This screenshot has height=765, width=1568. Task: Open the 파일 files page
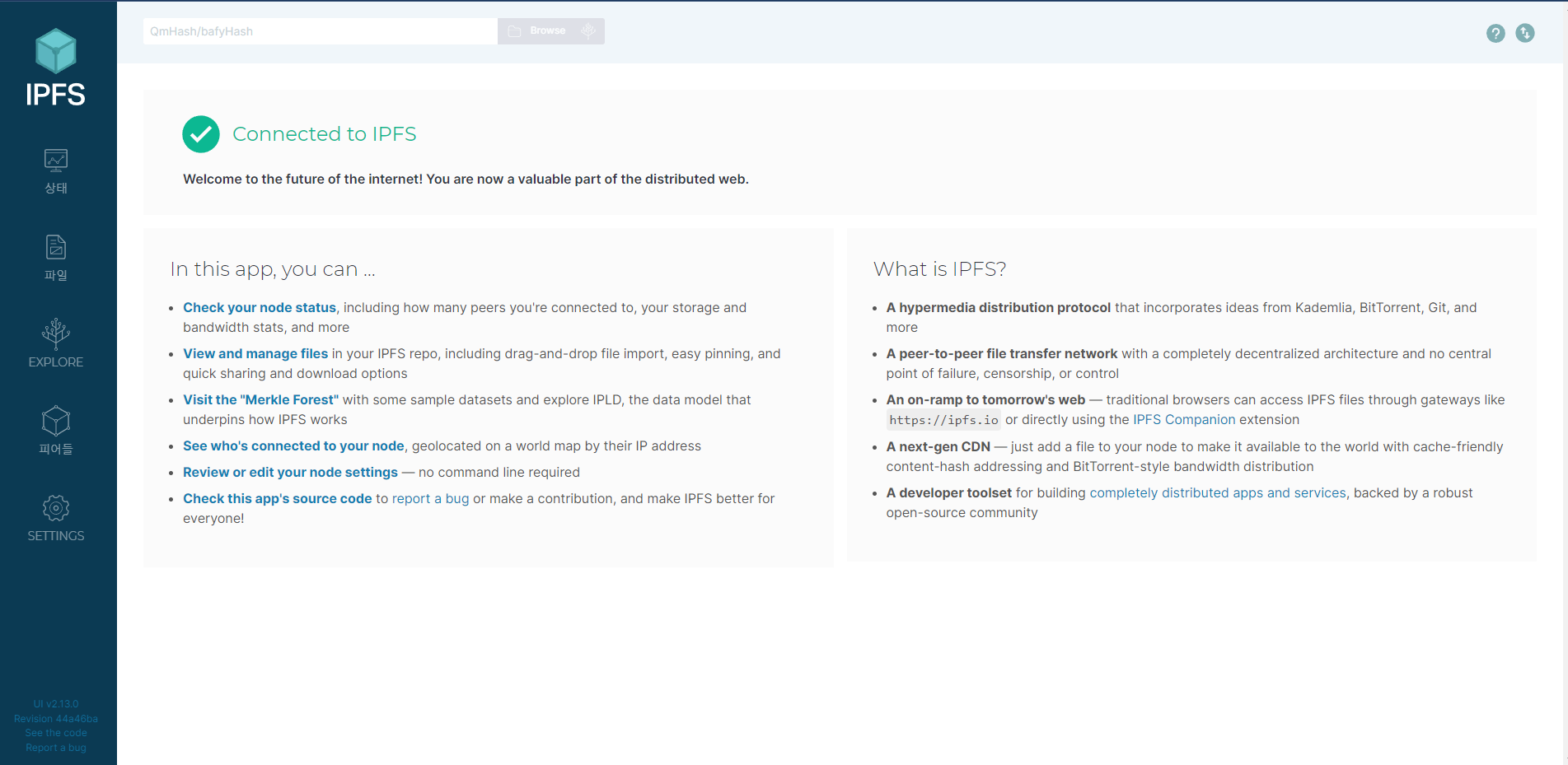pyautogui.click(x=56, y=259)
